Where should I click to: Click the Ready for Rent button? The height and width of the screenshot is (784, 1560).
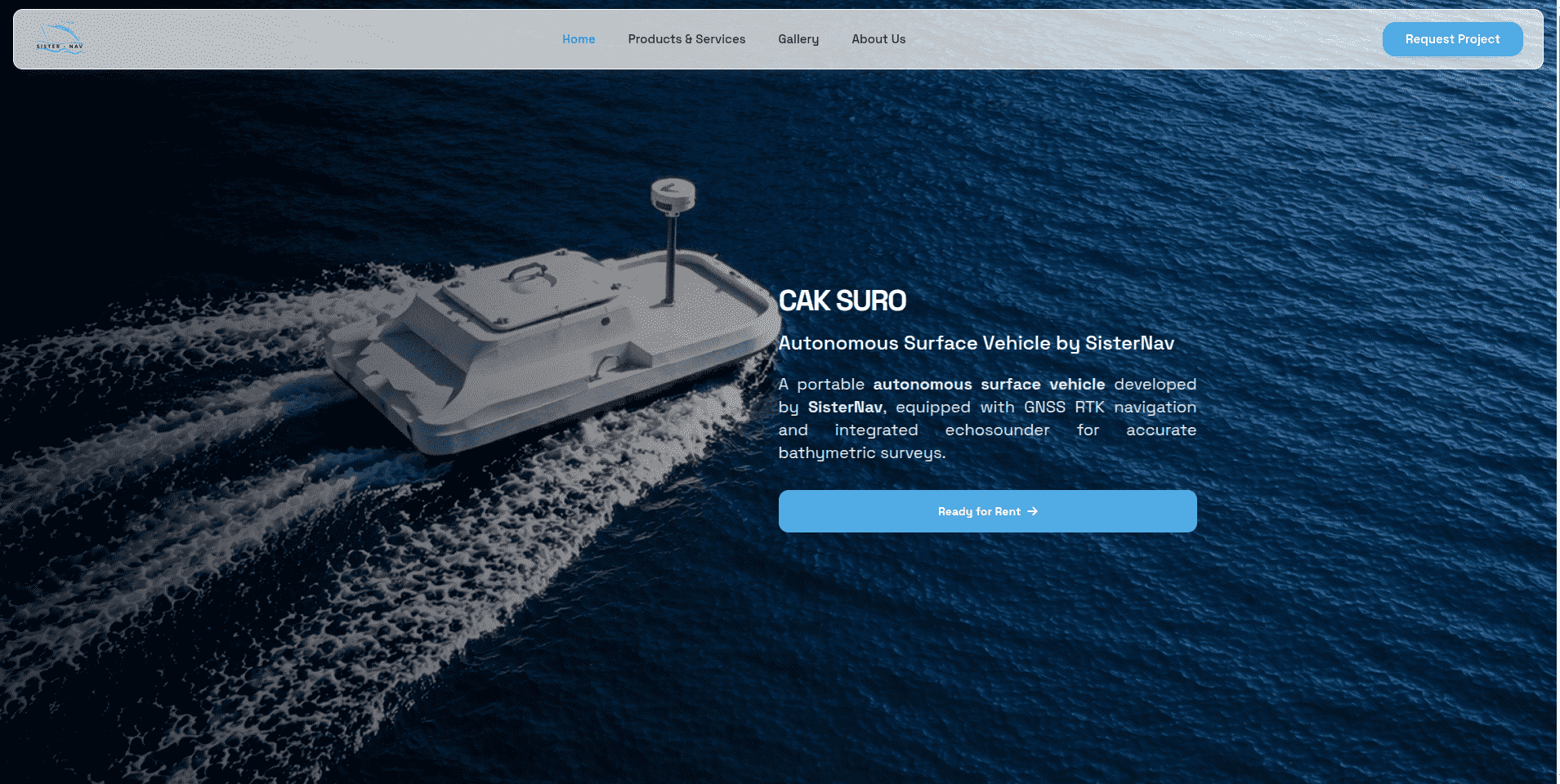coord(987,511)
